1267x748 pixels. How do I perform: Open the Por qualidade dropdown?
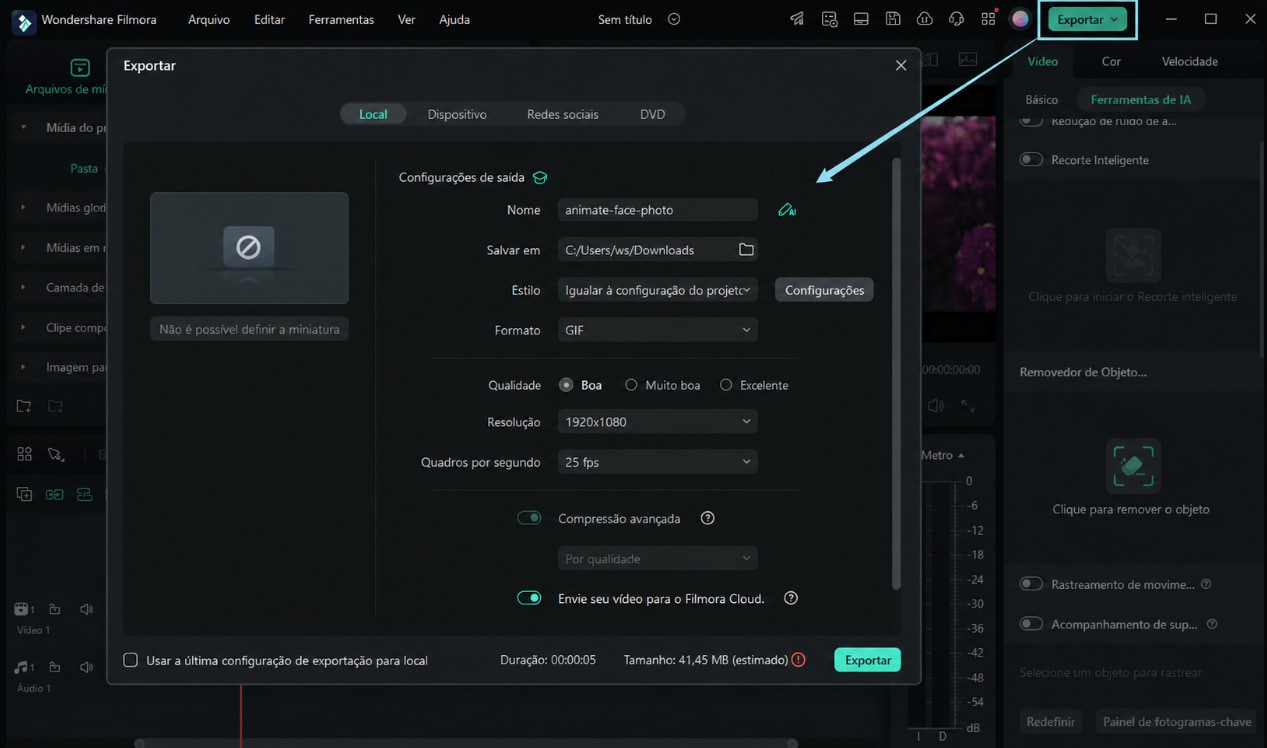point(657,559)
